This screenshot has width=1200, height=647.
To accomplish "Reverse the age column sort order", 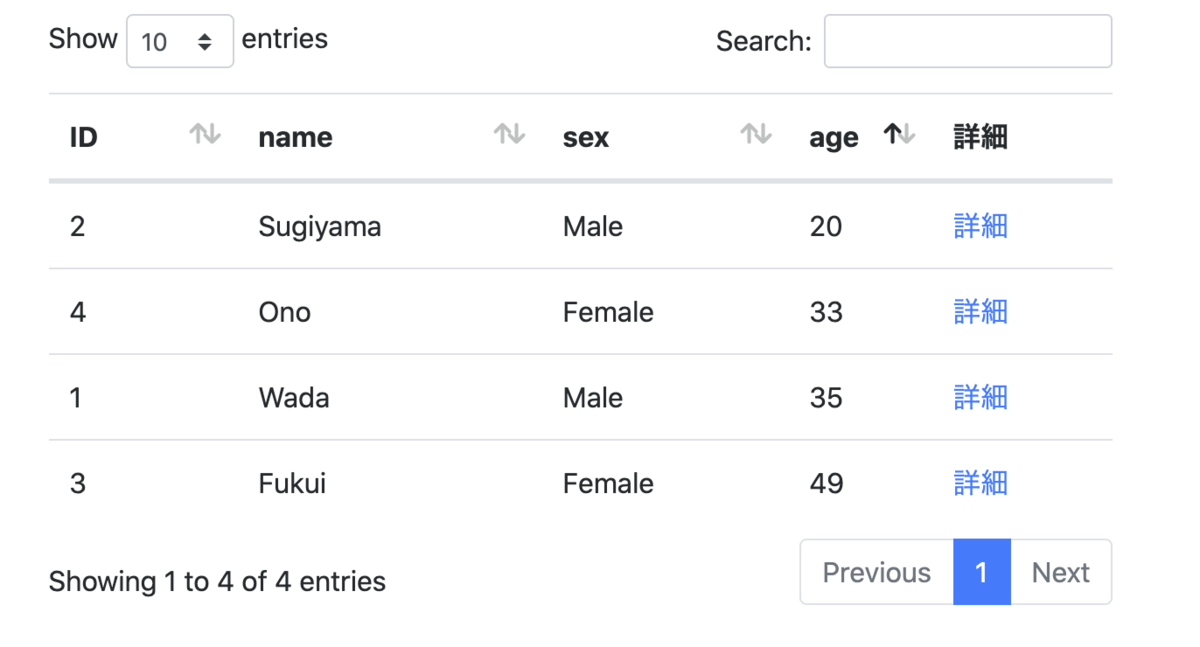I will 900,134.
